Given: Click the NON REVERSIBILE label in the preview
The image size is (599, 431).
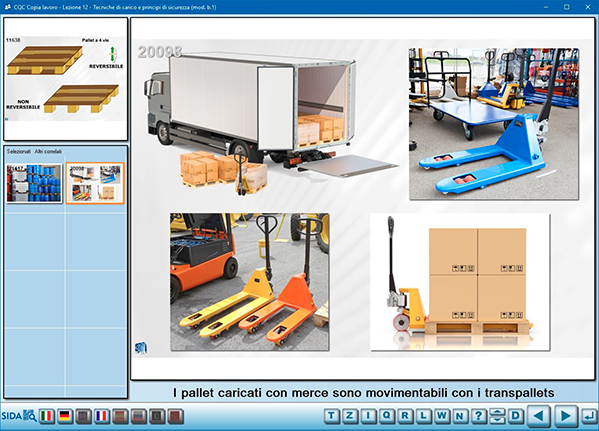Looking at the screenshot, I should pos(23,104).
